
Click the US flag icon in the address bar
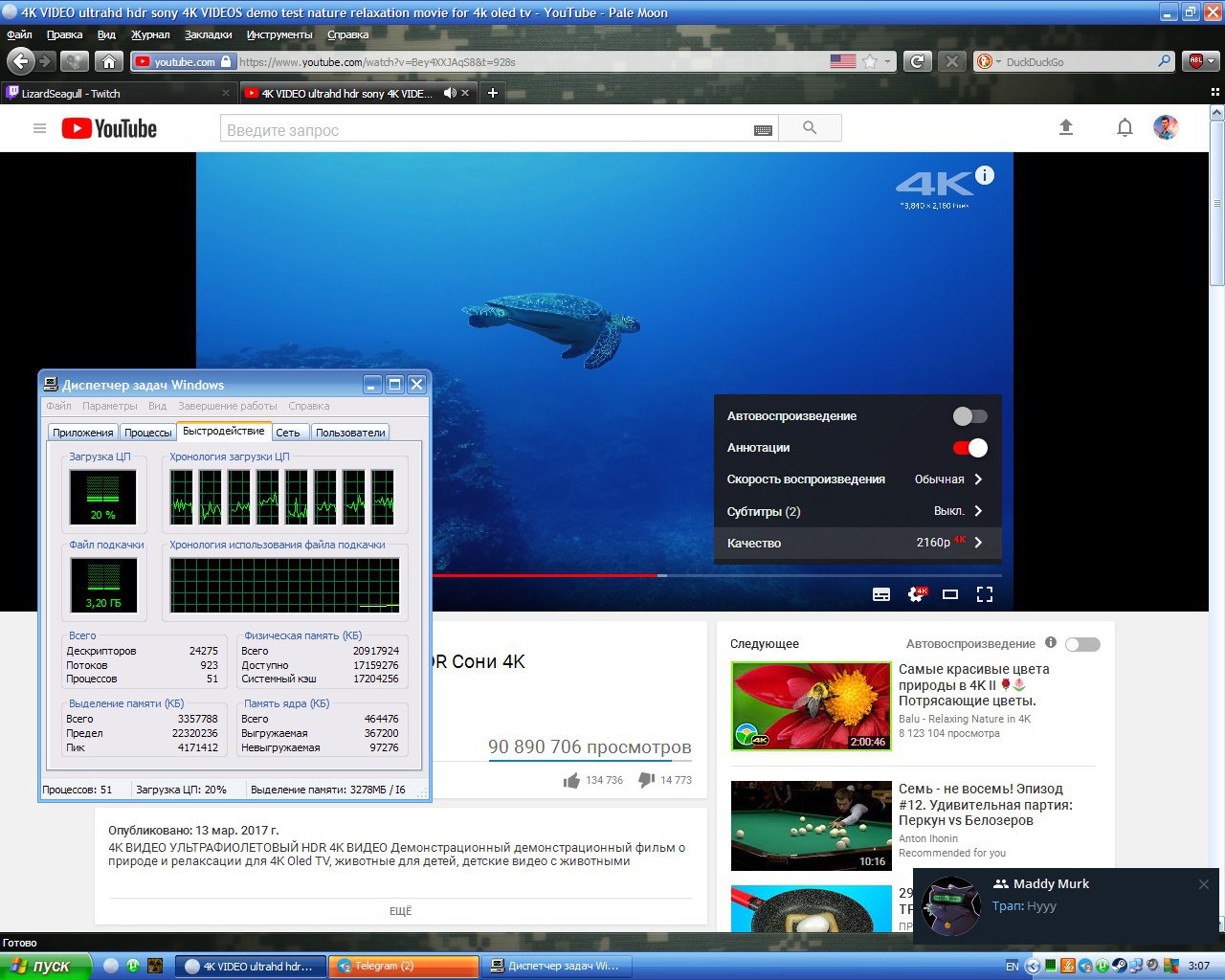[843, 61]
